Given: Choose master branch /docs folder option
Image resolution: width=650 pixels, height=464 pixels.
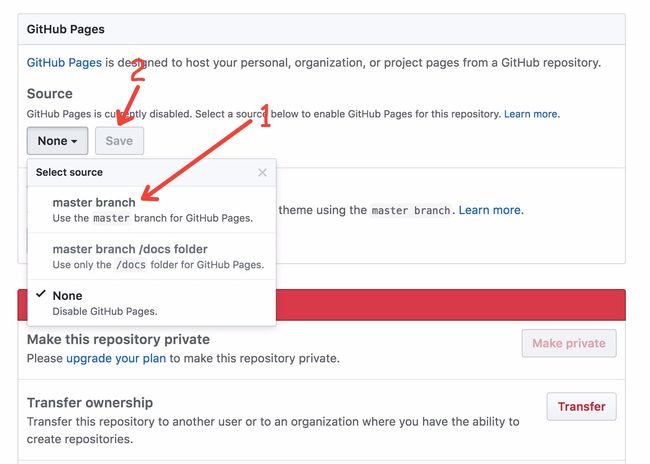Looking at the screenshot, I should pyautogui.click(x=152, y=256).
